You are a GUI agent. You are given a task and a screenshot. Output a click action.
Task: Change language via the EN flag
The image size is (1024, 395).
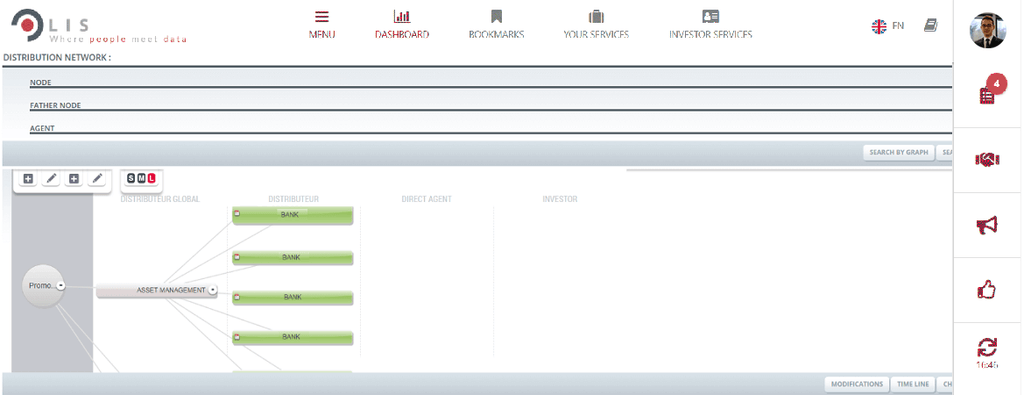tap(879, 26)
